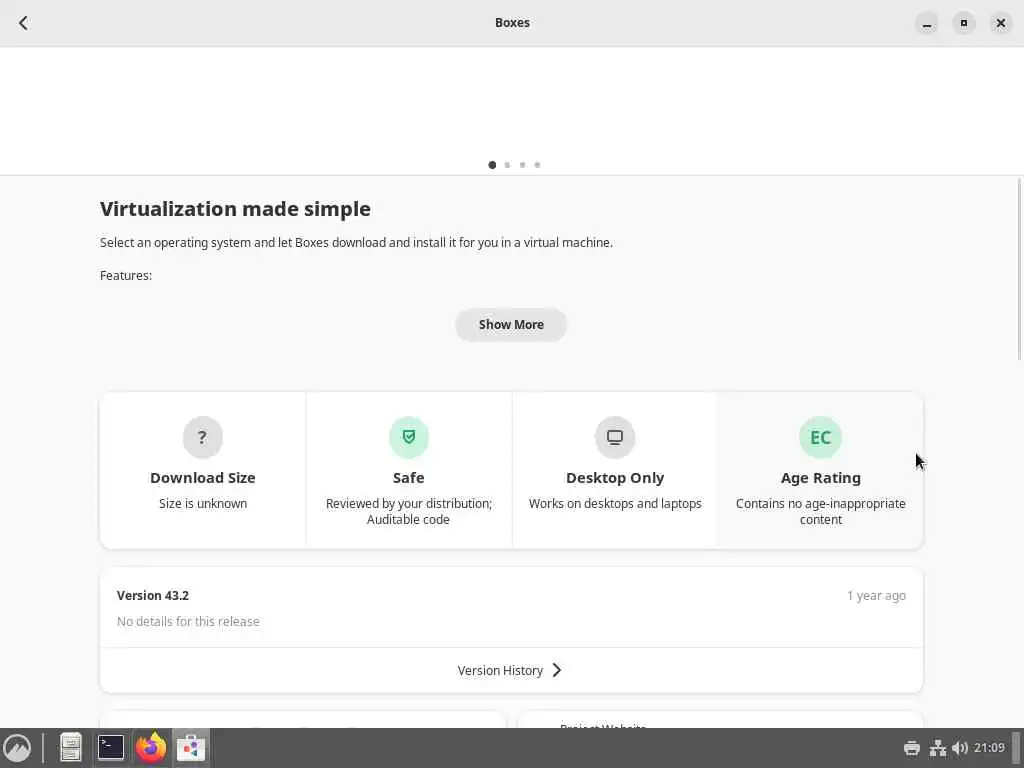Click the 'Boxes' window title
Image resolution: width=1024 pixels, height=768 pixels.
(x=512, y=23)
